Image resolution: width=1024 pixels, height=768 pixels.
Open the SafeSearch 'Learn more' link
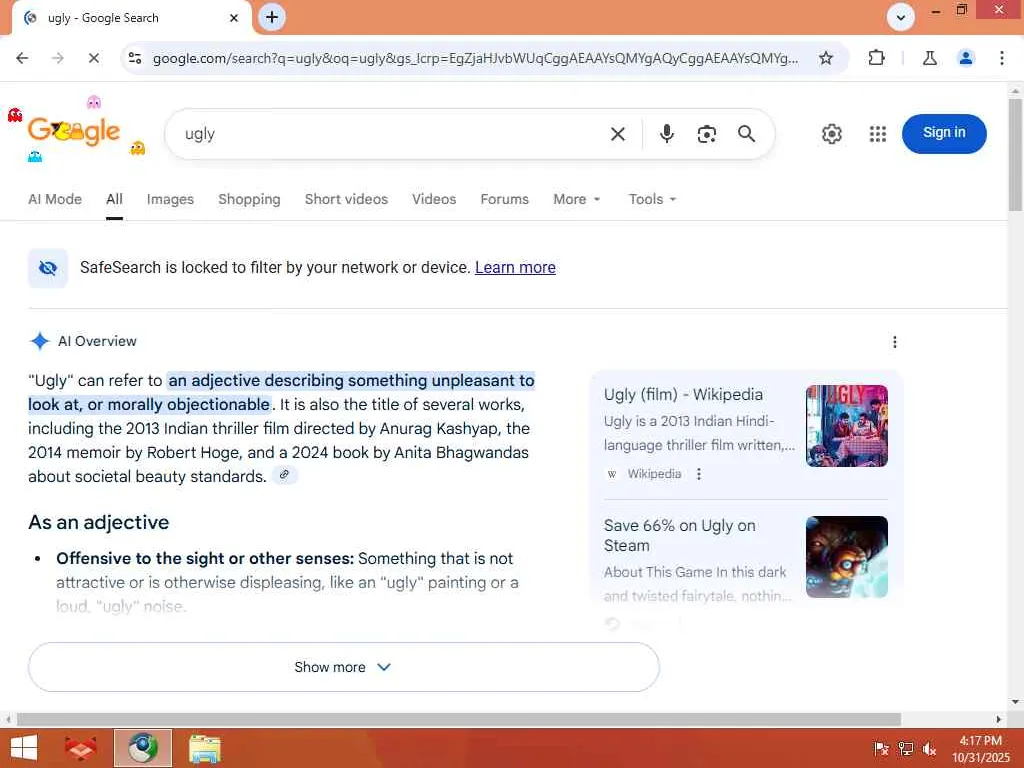tap(515, 267)
